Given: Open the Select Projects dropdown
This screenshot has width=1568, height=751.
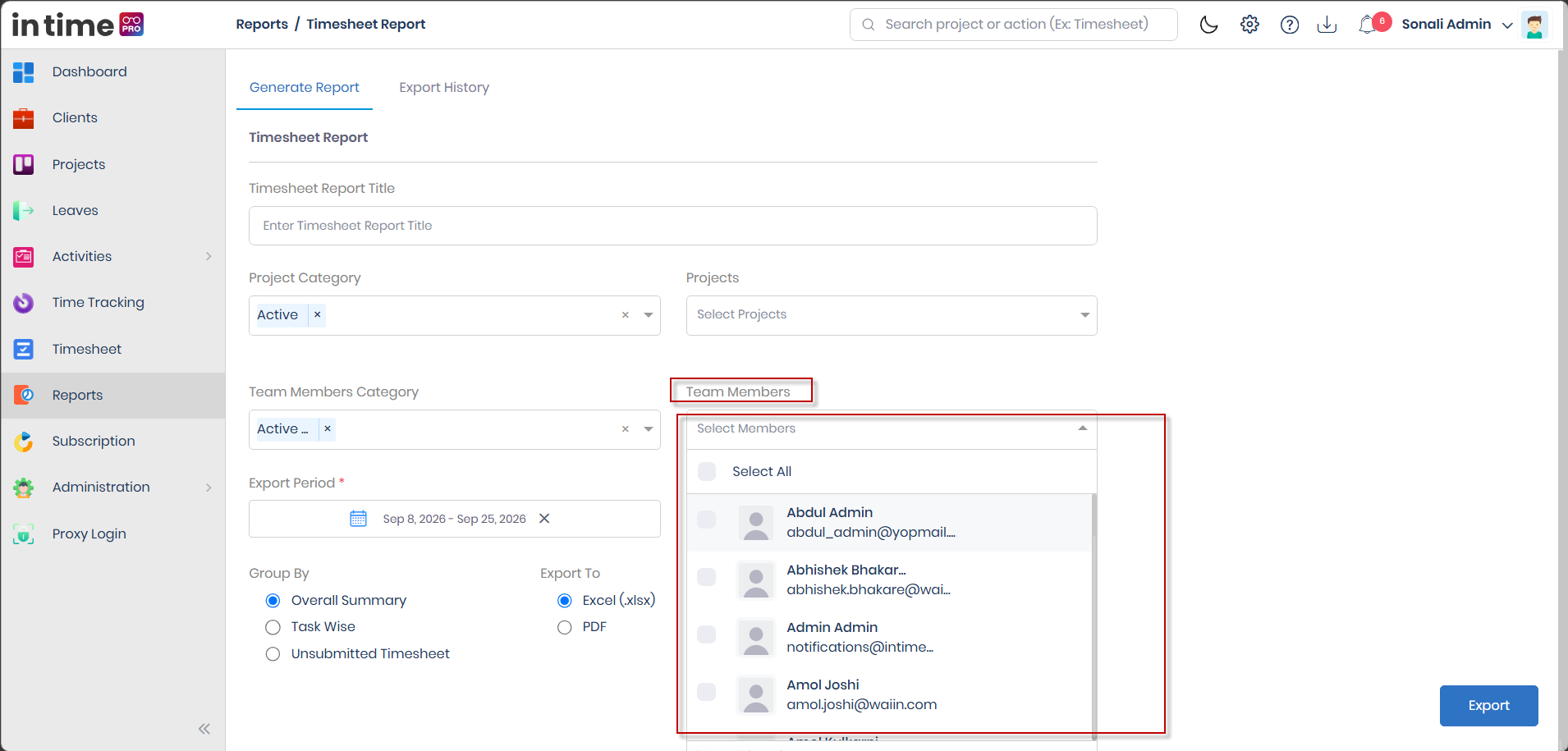Looking at the screenshot, I should 892,315.
